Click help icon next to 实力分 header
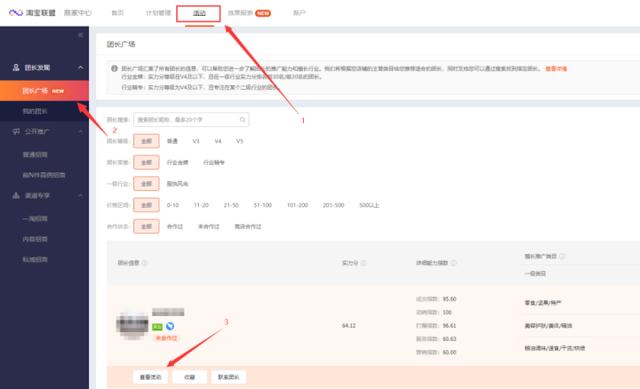Viewport: 640px width, 389px height. [x=364, y=263]
